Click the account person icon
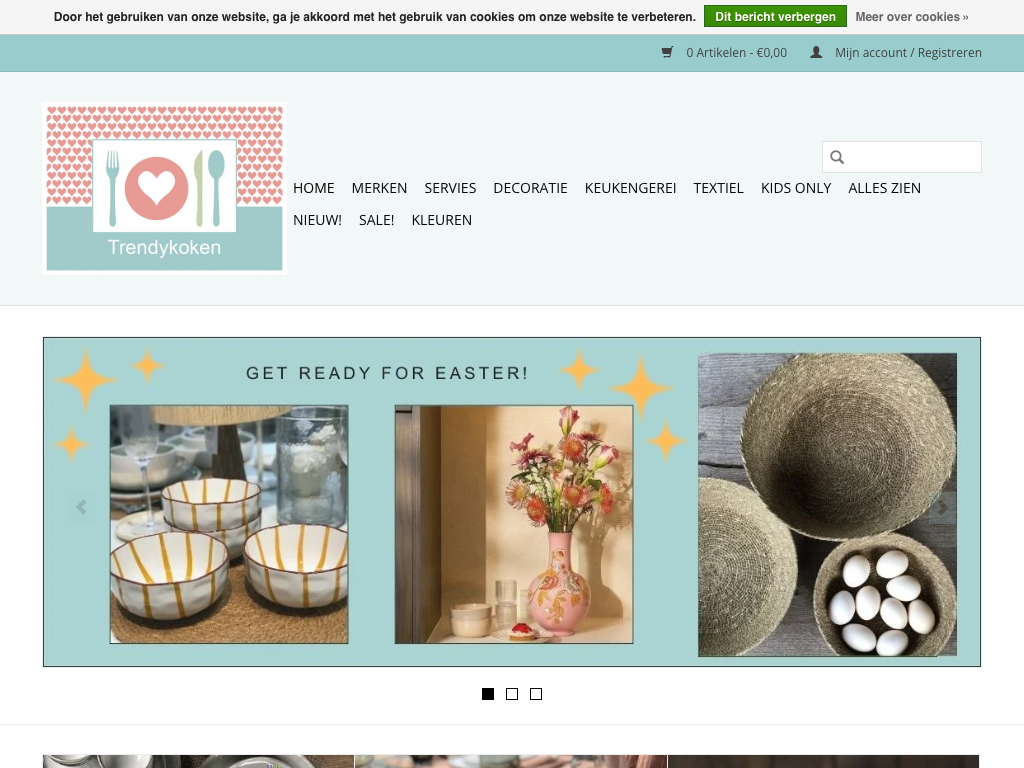1024x768 pixels. pyautogui.click(x=816, y=53)
